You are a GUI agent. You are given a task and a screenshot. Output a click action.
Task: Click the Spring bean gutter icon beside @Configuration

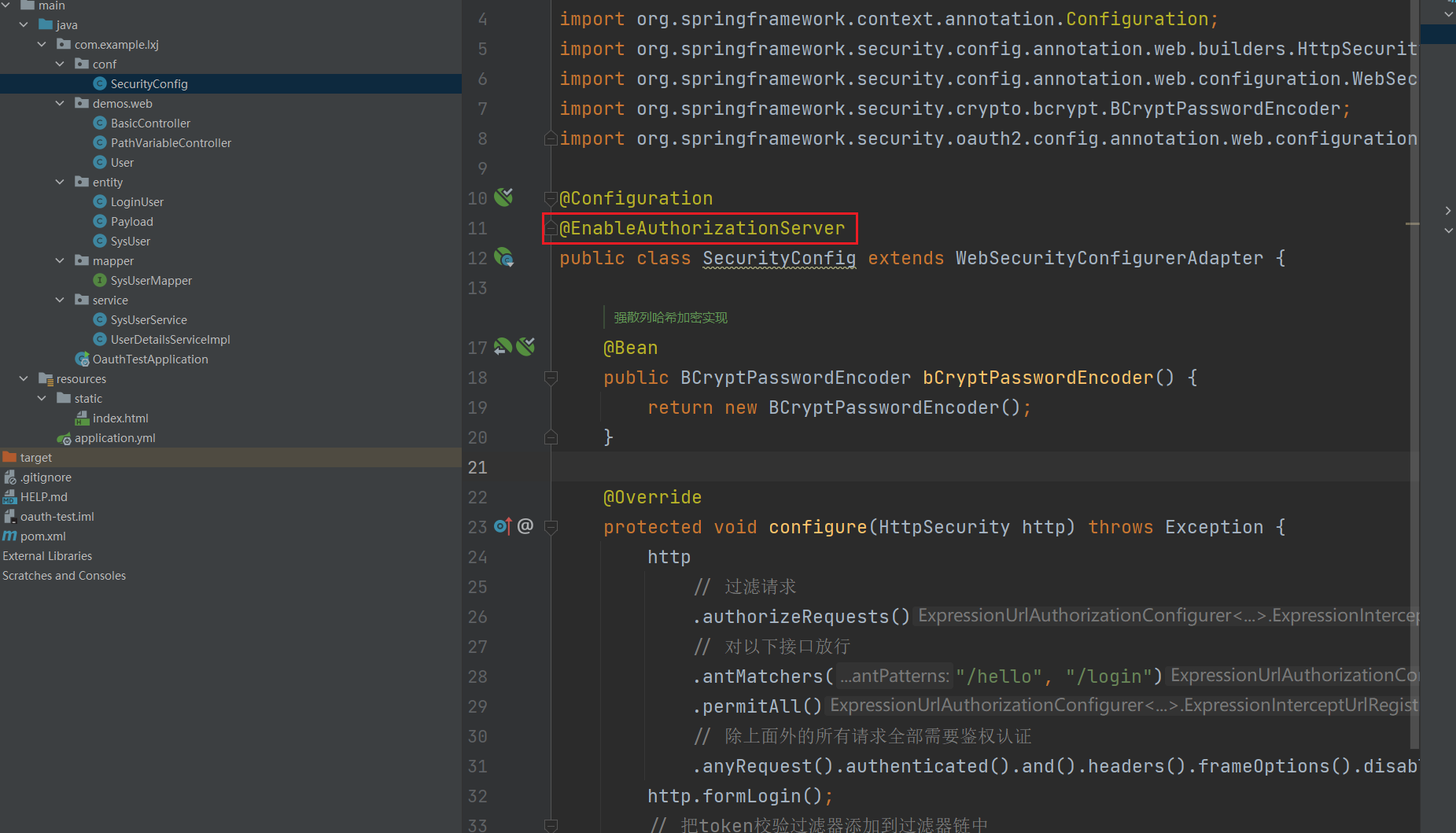click(x=503, y=197)
